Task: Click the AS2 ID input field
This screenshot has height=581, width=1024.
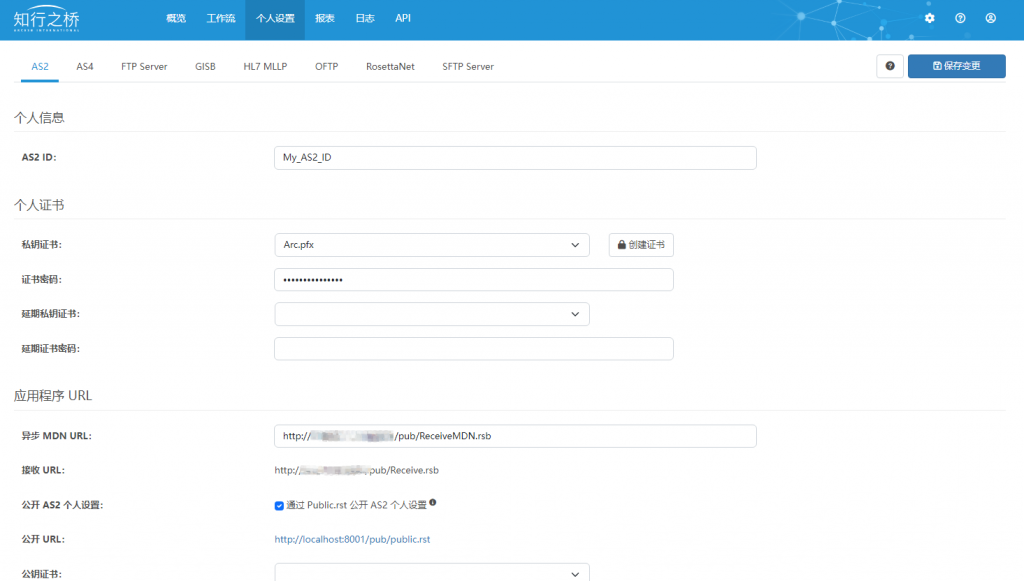Action: [515, 158]
